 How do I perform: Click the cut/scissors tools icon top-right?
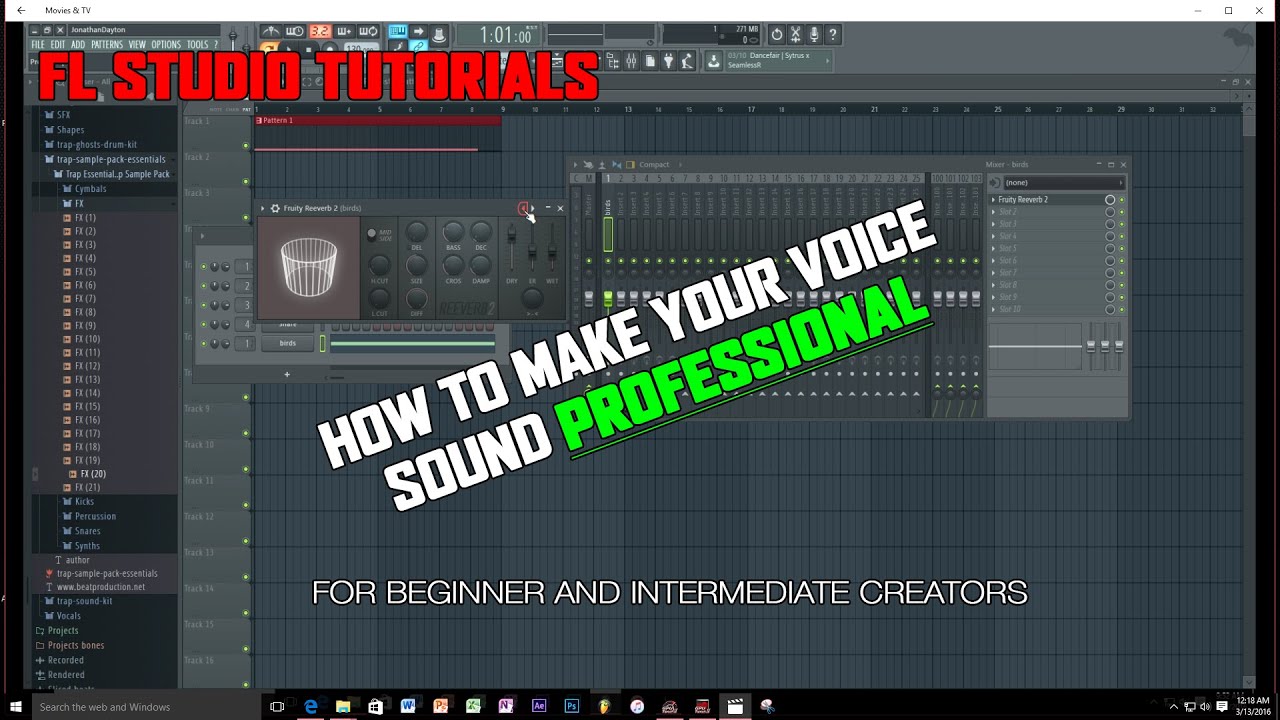coord(796,35)
